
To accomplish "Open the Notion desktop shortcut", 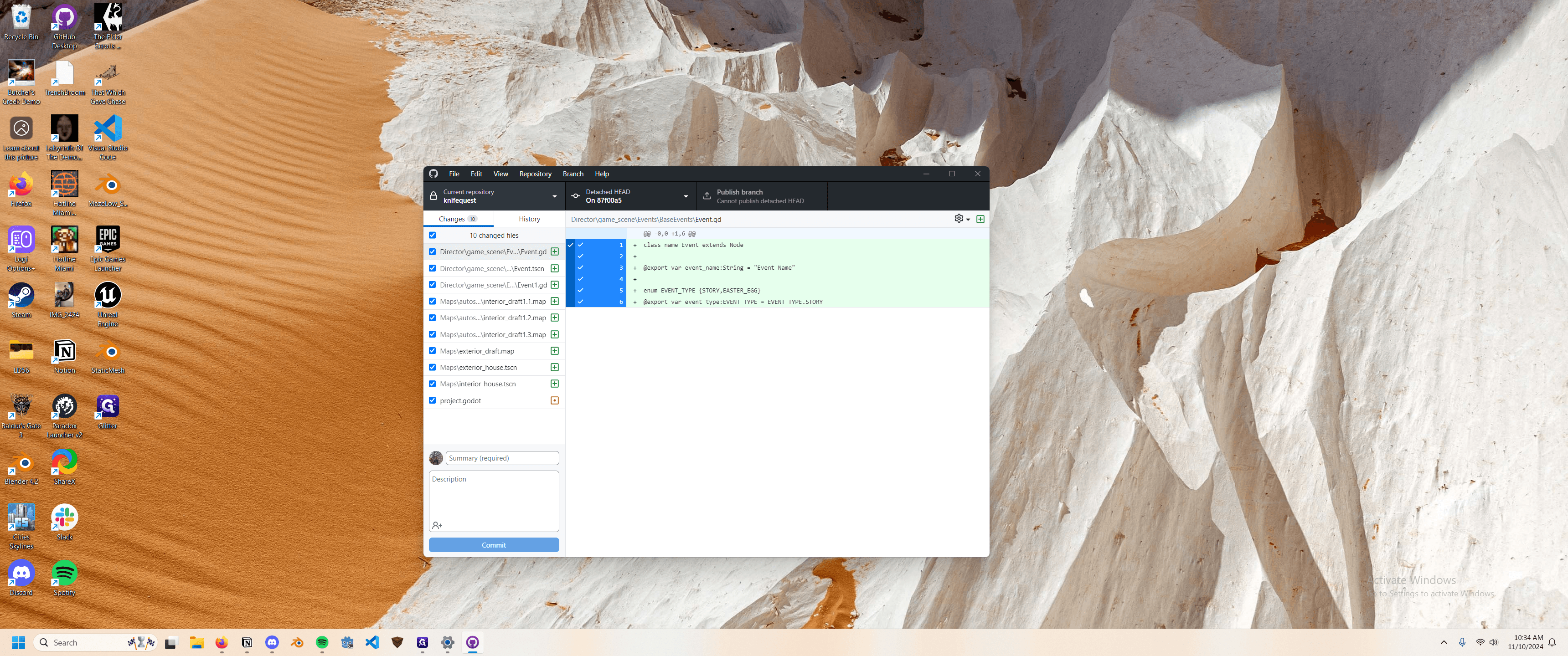I will (65, 357).
